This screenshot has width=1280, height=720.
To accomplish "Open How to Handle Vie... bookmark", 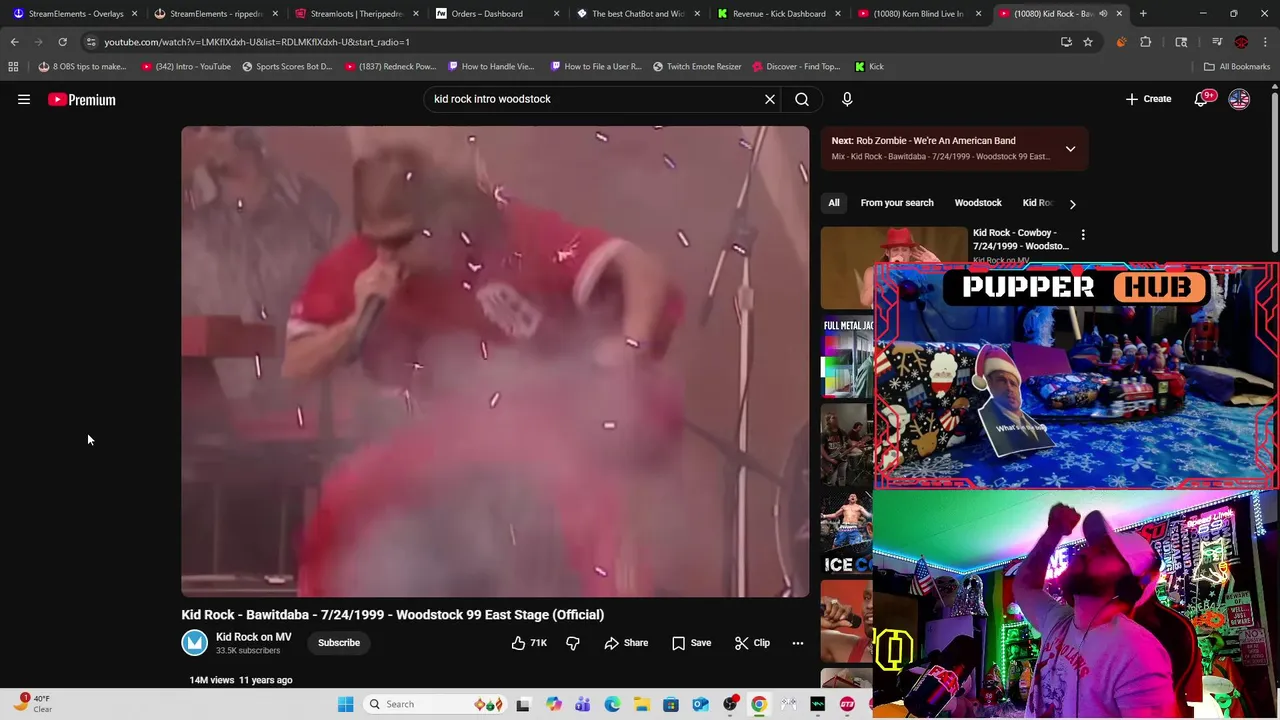I will click(x=491, y=66).
